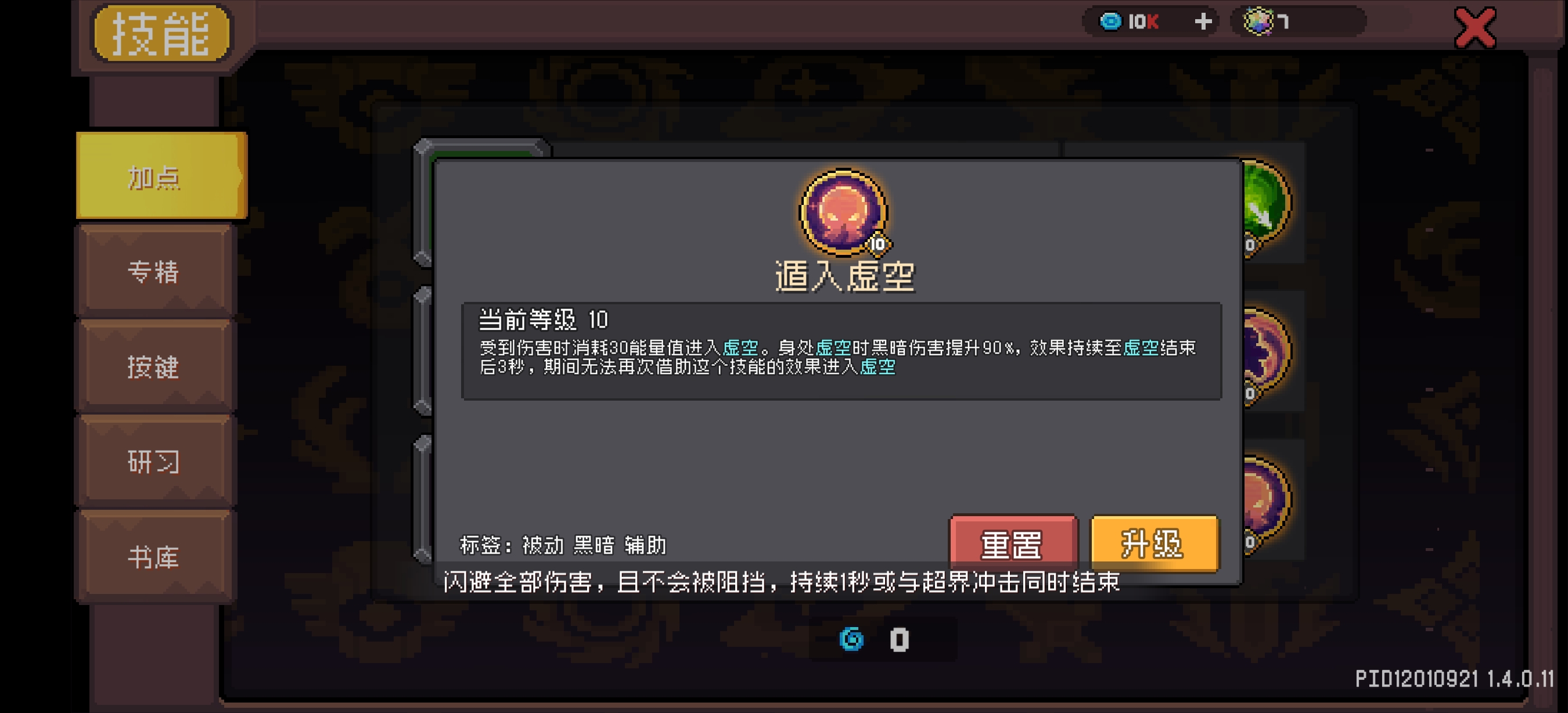Screen dimensions: 1568x713
Task: Open the 研习 section
Action: pyautogui.click(x=154, y=461)
